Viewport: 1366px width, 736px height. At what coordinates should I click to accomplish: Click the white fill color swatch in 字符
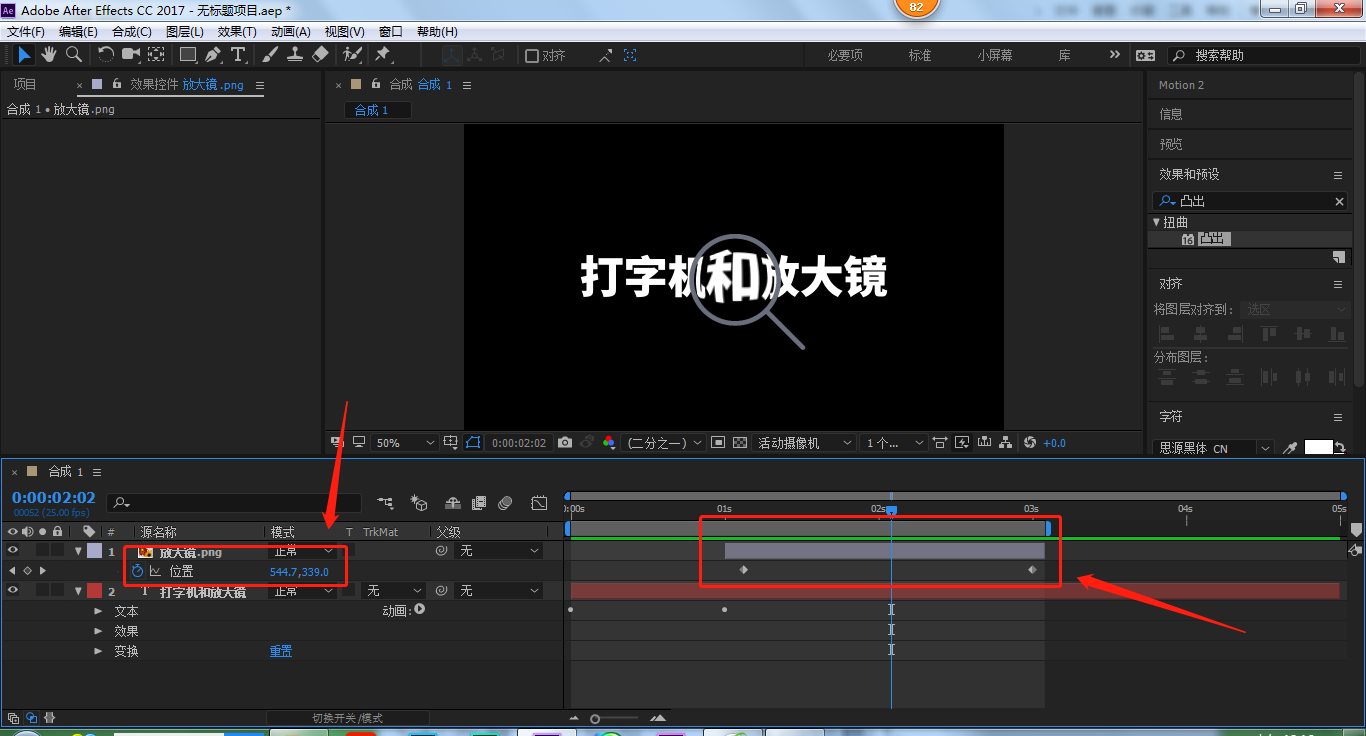pos(1318,447)
